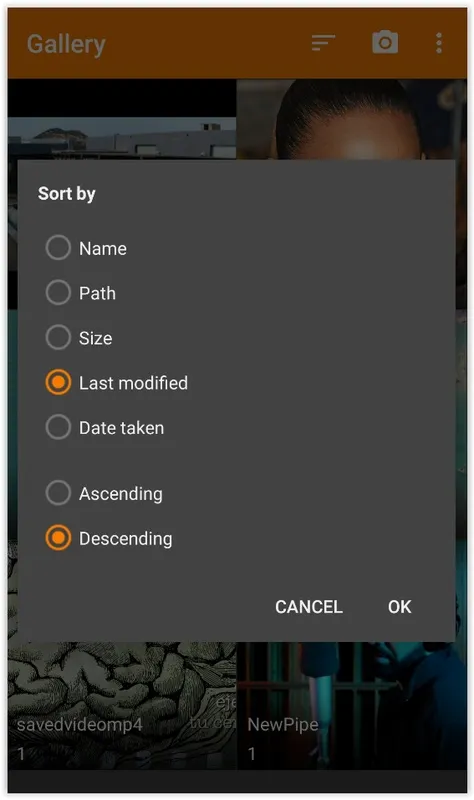
Task: Choose Path as the sort option
Action: click(58, 293)
